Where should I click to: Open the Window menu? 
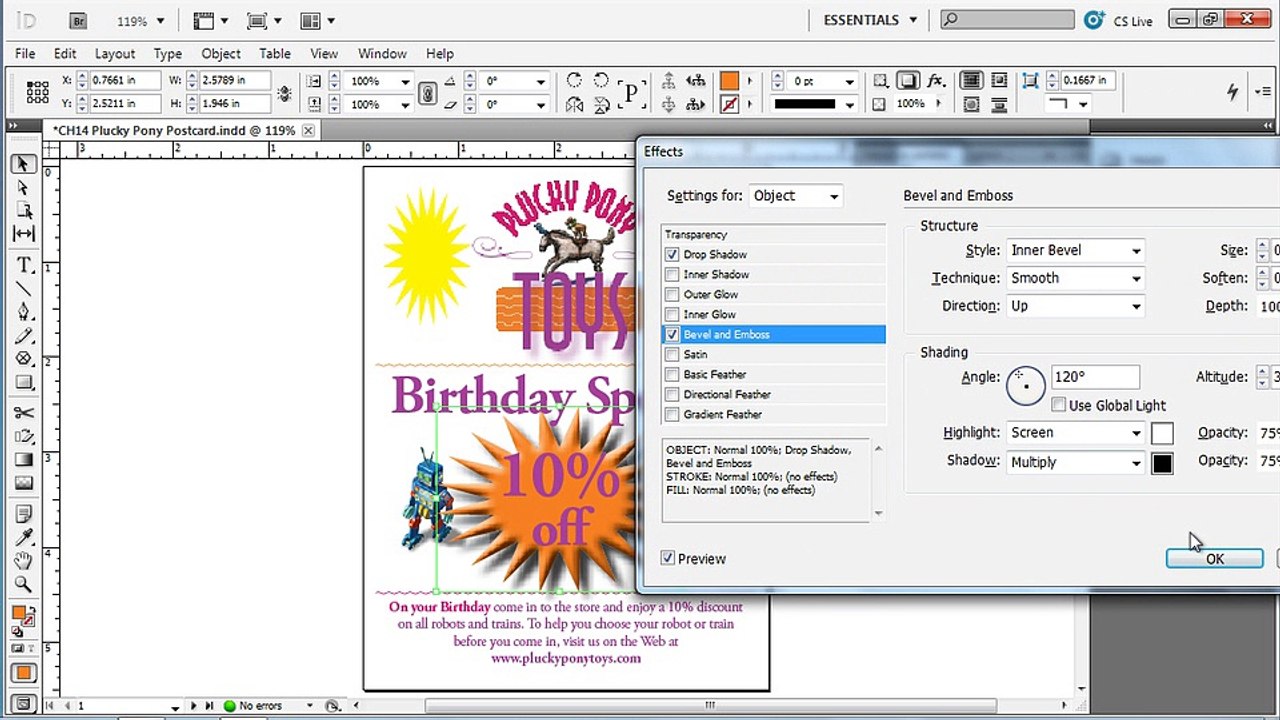point(382,54)
